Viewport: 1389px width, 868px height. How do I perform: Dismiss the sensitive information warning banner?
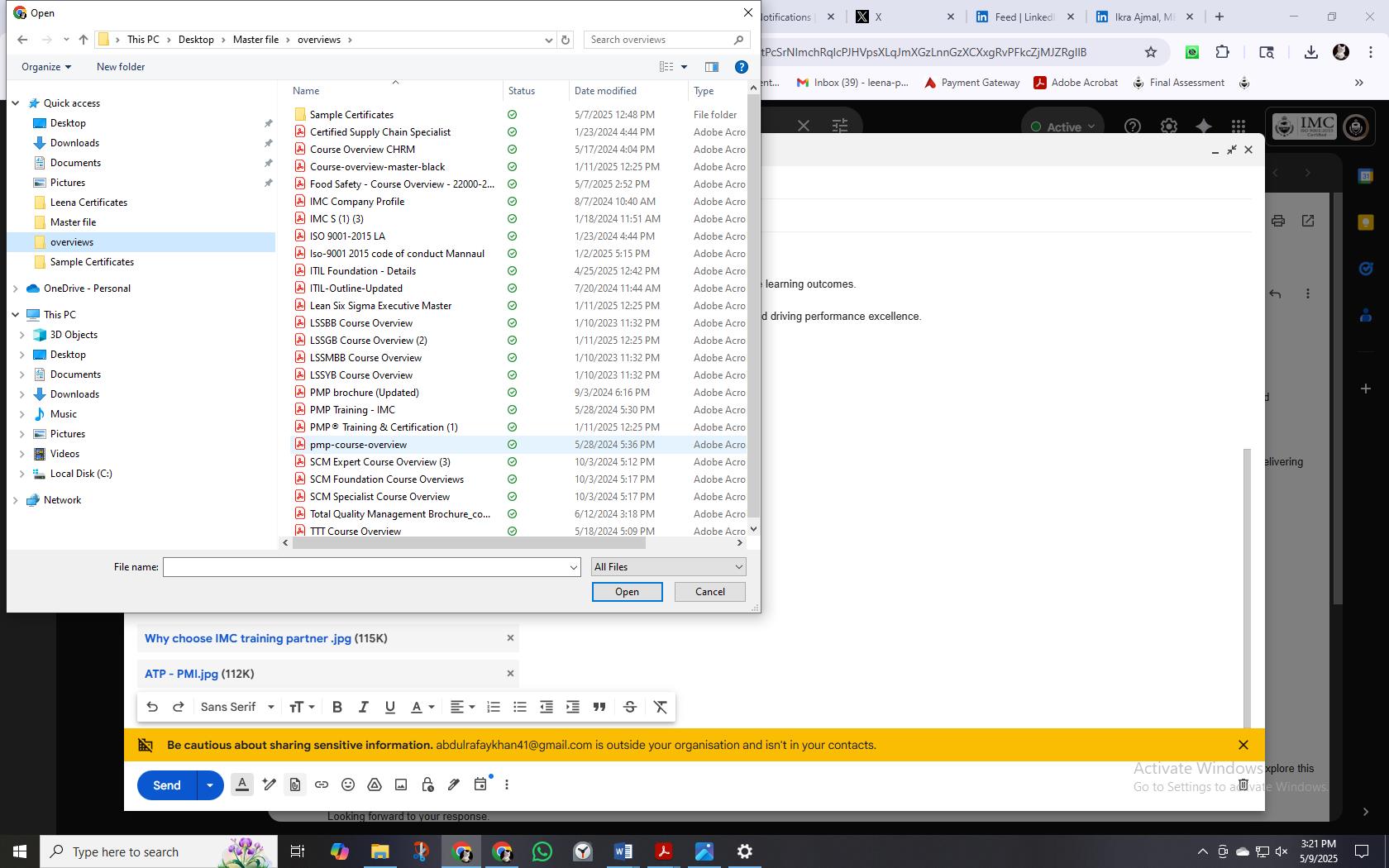pos(1243,745)
